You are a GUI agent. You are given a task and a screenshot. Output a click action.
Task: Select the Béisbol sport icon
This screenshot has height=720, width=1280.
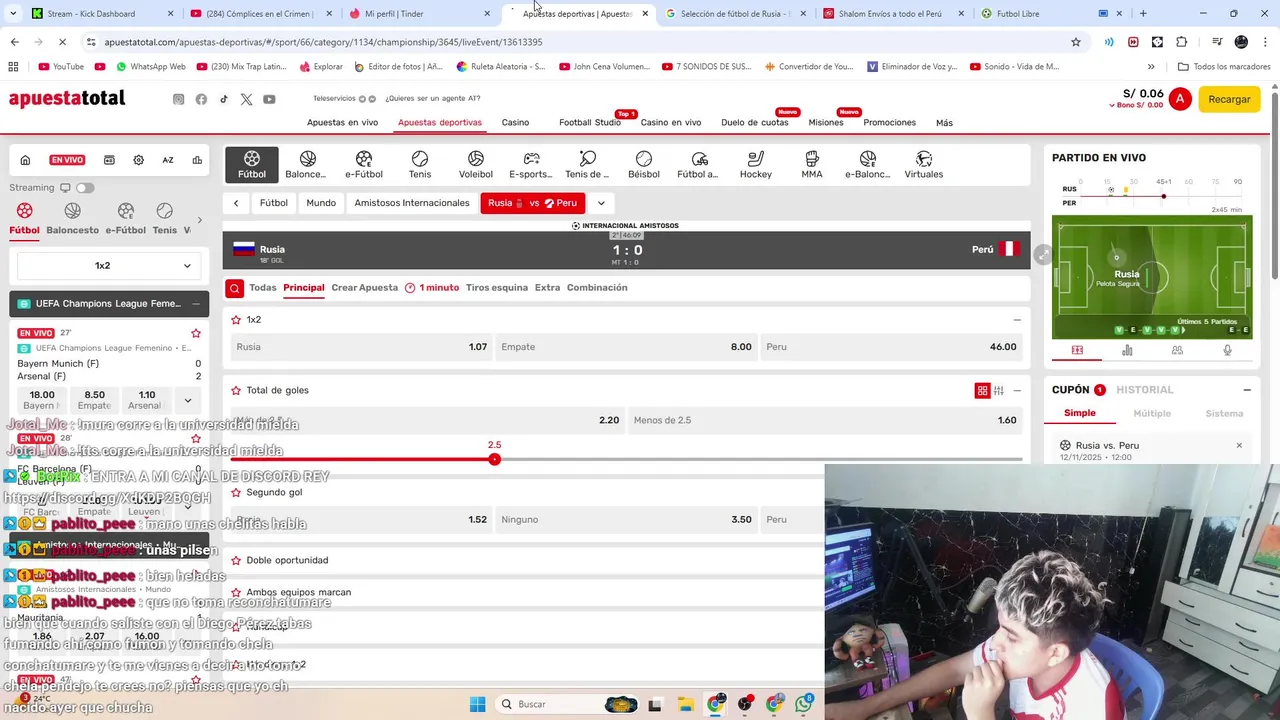pos(644,165)
